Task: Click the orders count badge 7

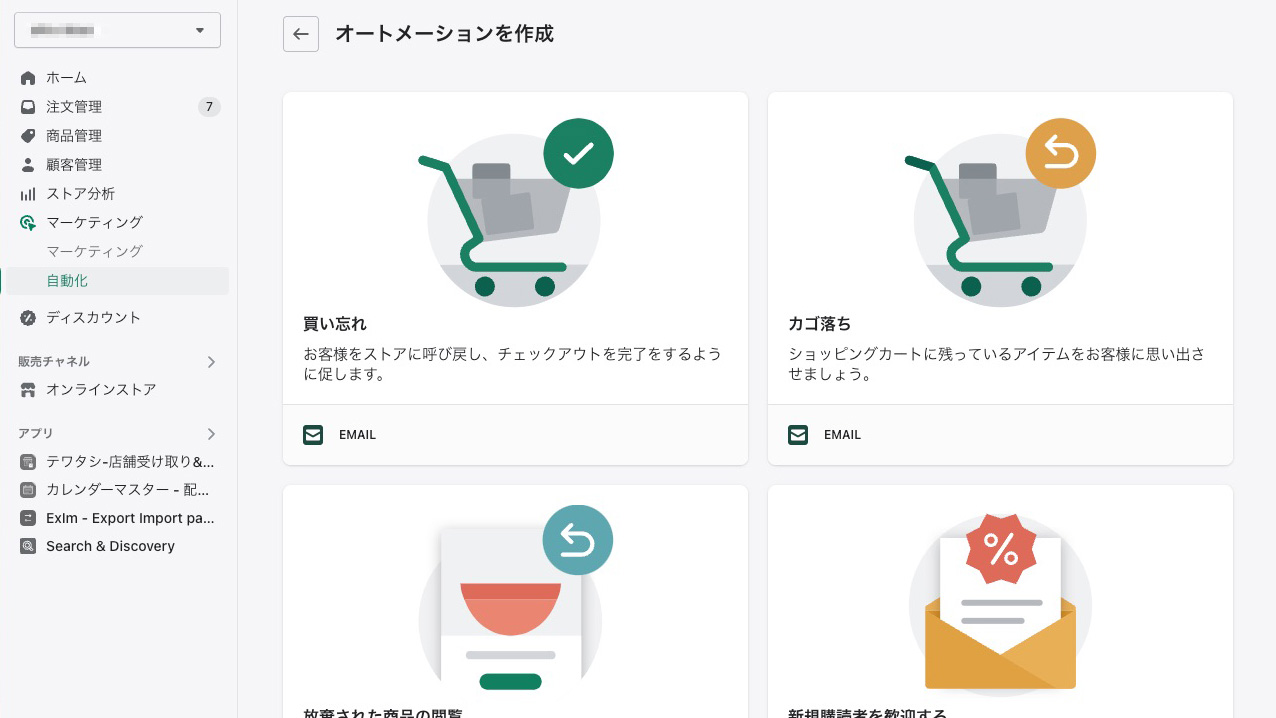Action: [x=209, y=107]
